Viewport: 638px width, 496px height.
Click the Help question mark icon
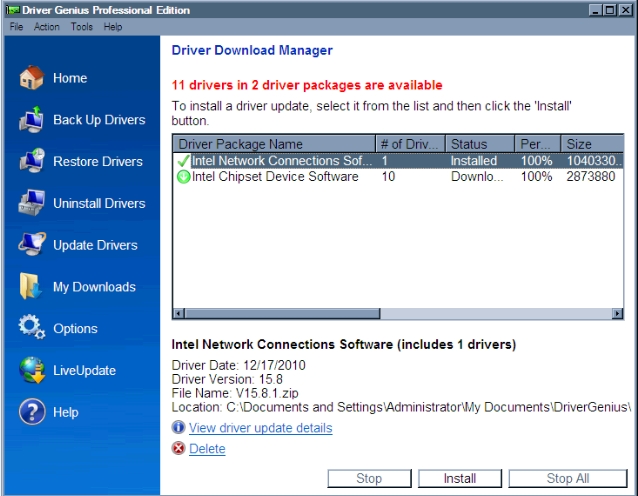[x=32, y=412]
